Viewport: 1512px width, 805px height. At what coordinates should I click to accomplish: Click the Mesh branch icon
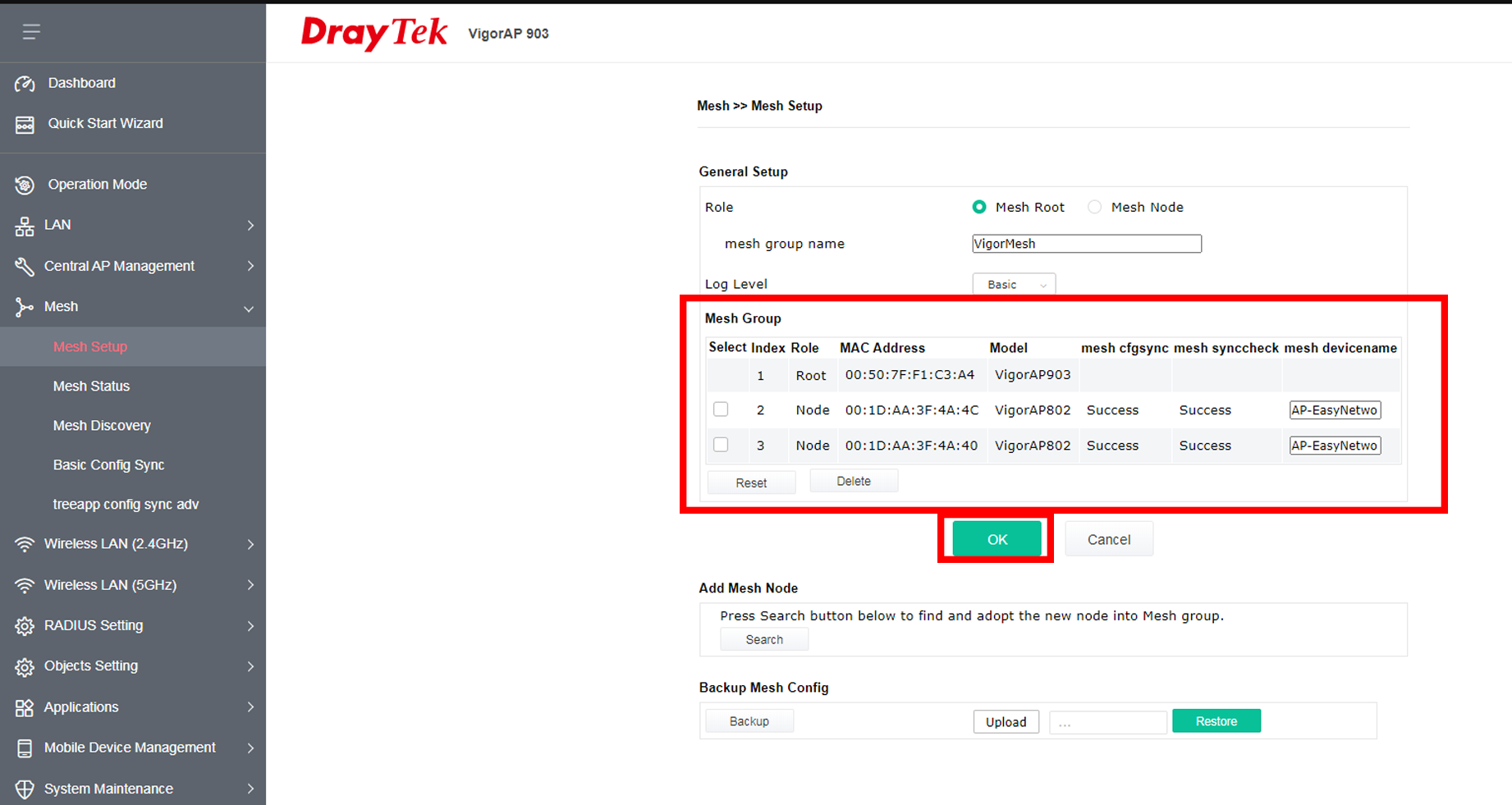coord(25,307)
